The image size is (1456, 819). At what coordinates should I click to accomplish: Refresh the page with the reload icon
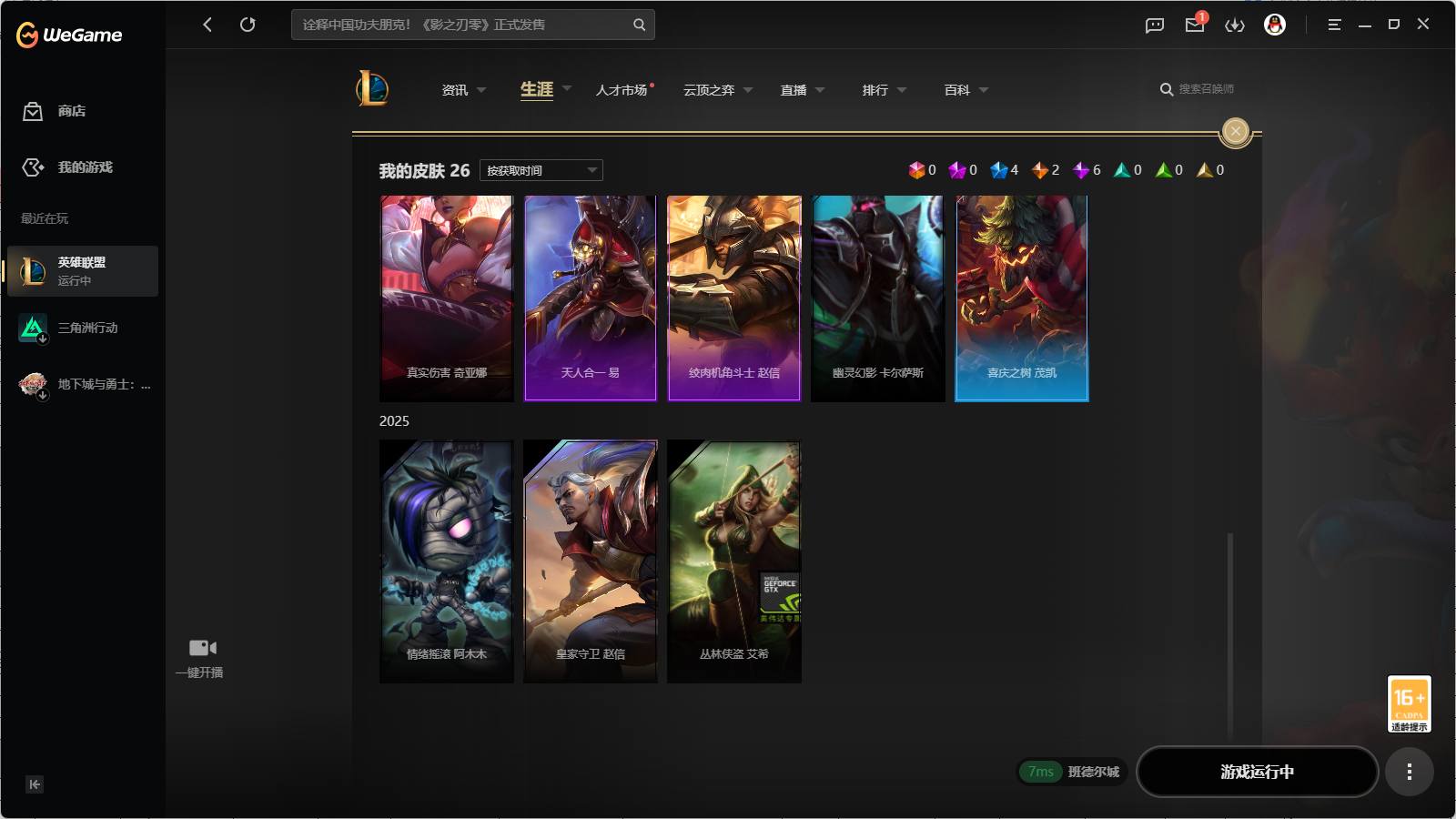(248, 25)
